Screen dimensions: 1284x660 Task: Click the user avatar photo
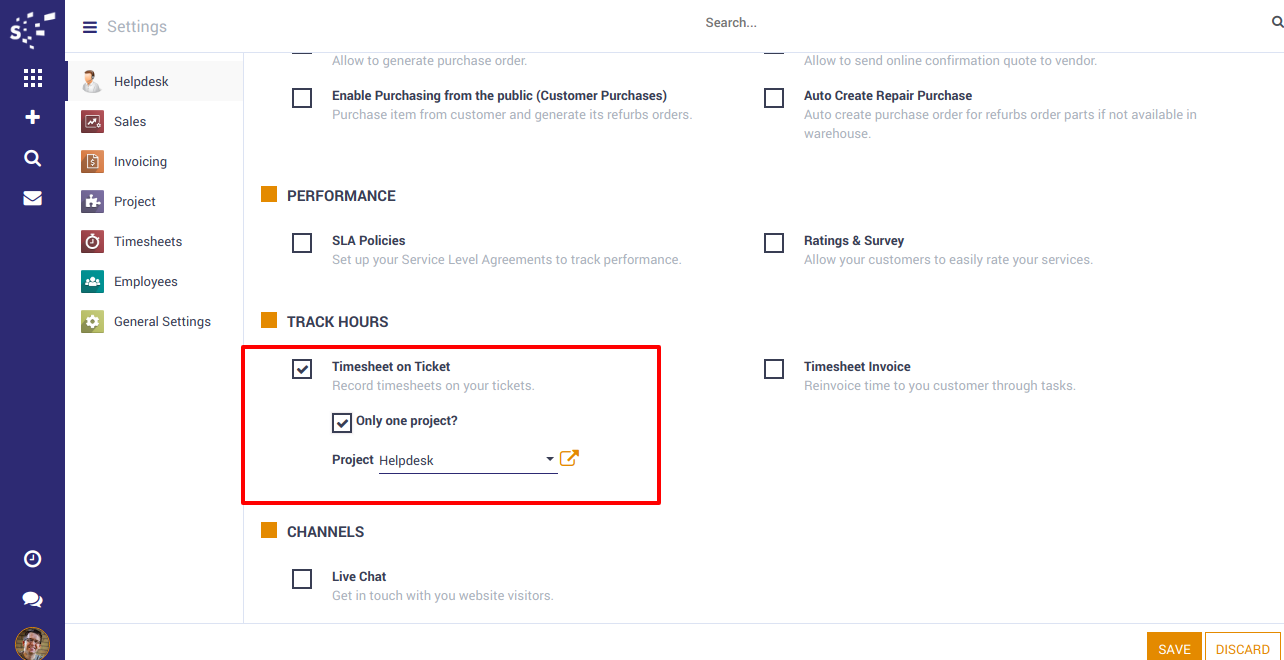(32, 643)
